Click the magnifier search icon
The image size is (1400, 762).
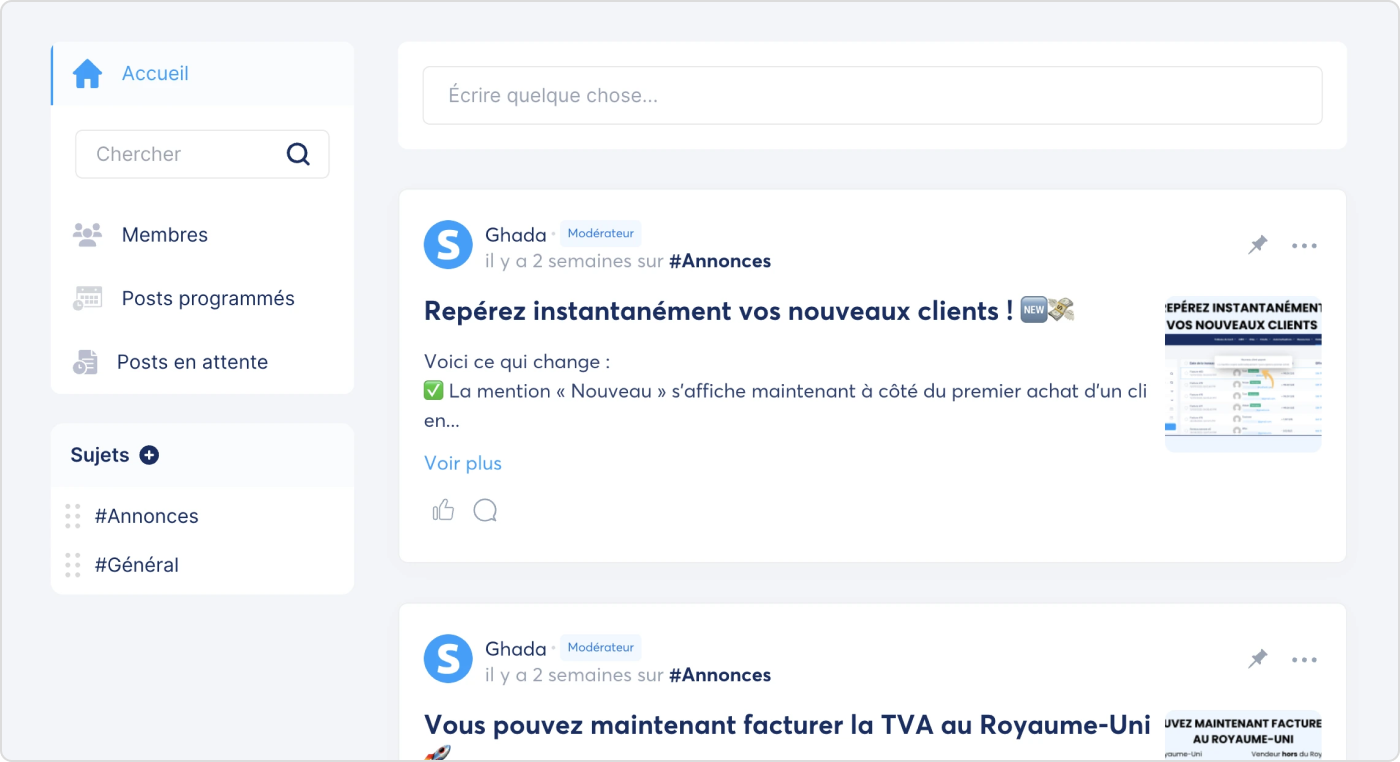[298, 154]
